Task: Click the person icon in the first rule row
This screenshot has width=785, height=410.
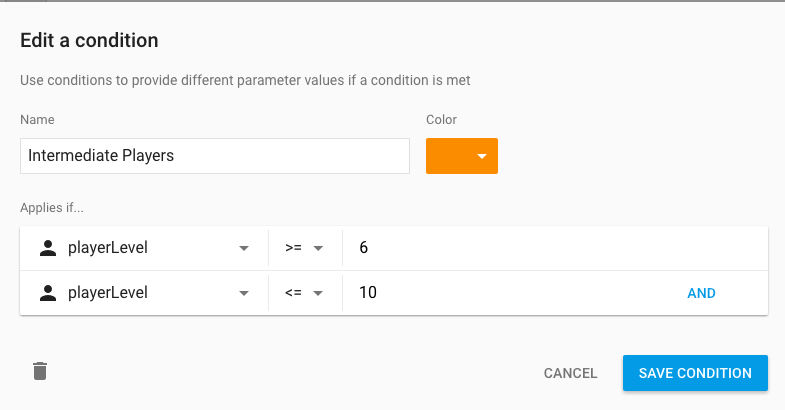Action: coord(48,248)
